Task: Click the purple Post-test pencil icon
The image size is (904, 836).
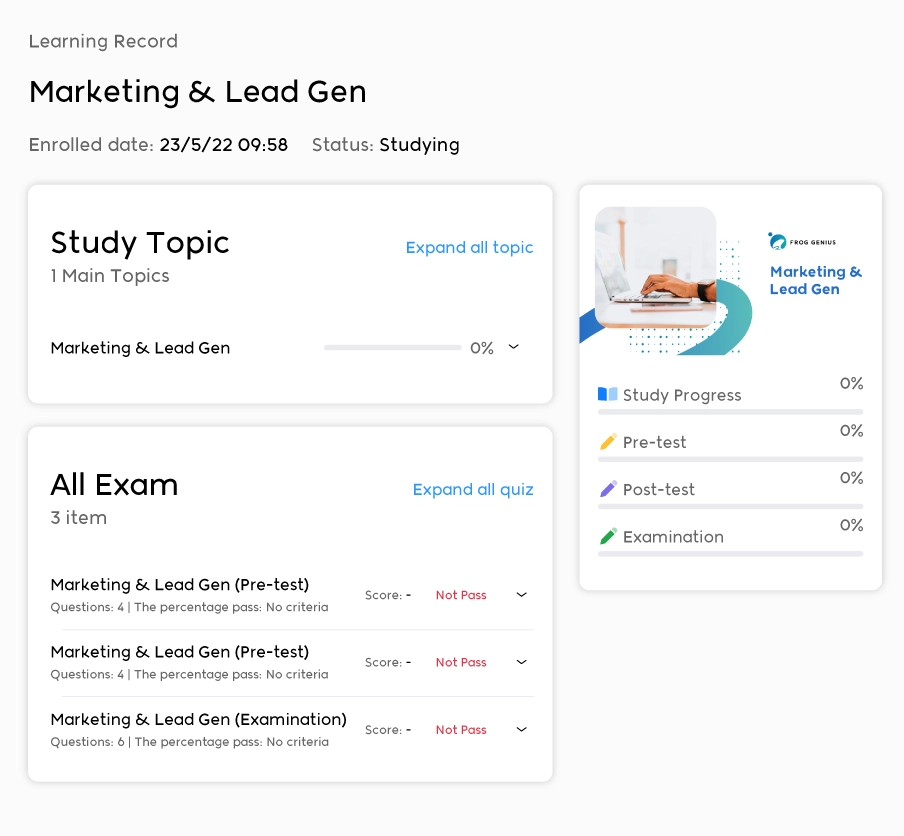Action: pos(607,489)
